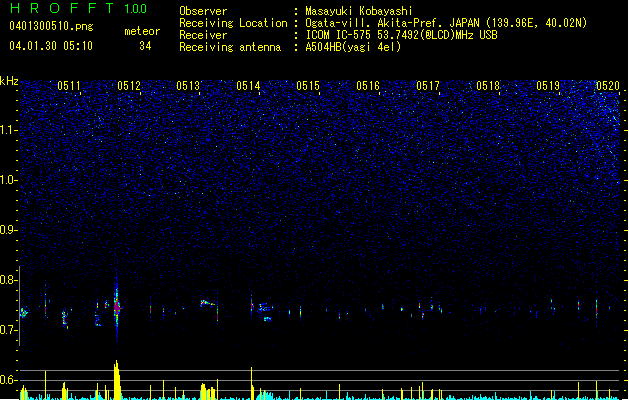Select the A504HB(yagi 4el) antenna text
Viewport: 629px width, 400px height.
[x=353, y=47]
